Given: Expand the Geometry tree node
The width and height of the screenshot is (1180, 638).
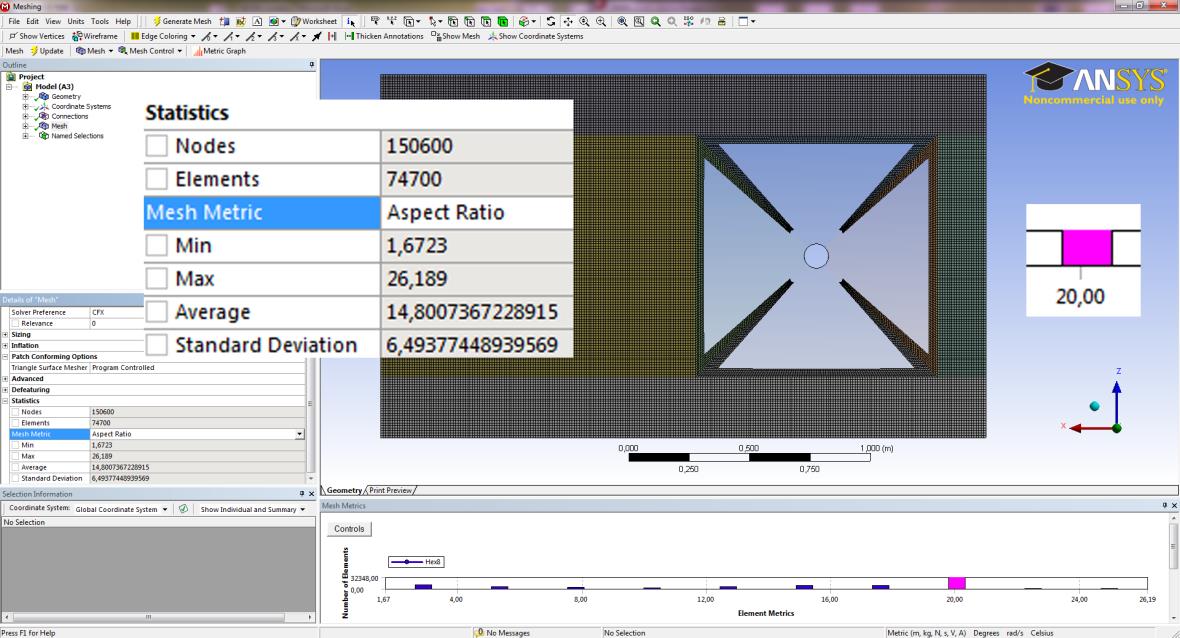Looking at the screenshot, I should coord(25,96).
